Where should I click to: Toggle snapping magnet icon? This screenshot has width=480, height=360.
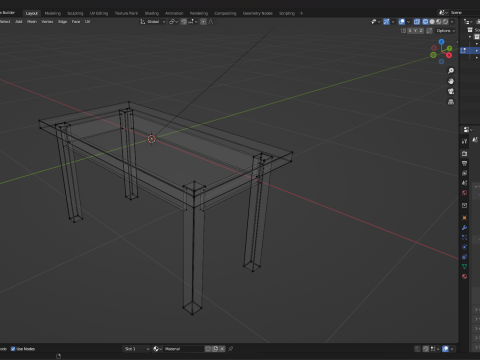[184, 22]
